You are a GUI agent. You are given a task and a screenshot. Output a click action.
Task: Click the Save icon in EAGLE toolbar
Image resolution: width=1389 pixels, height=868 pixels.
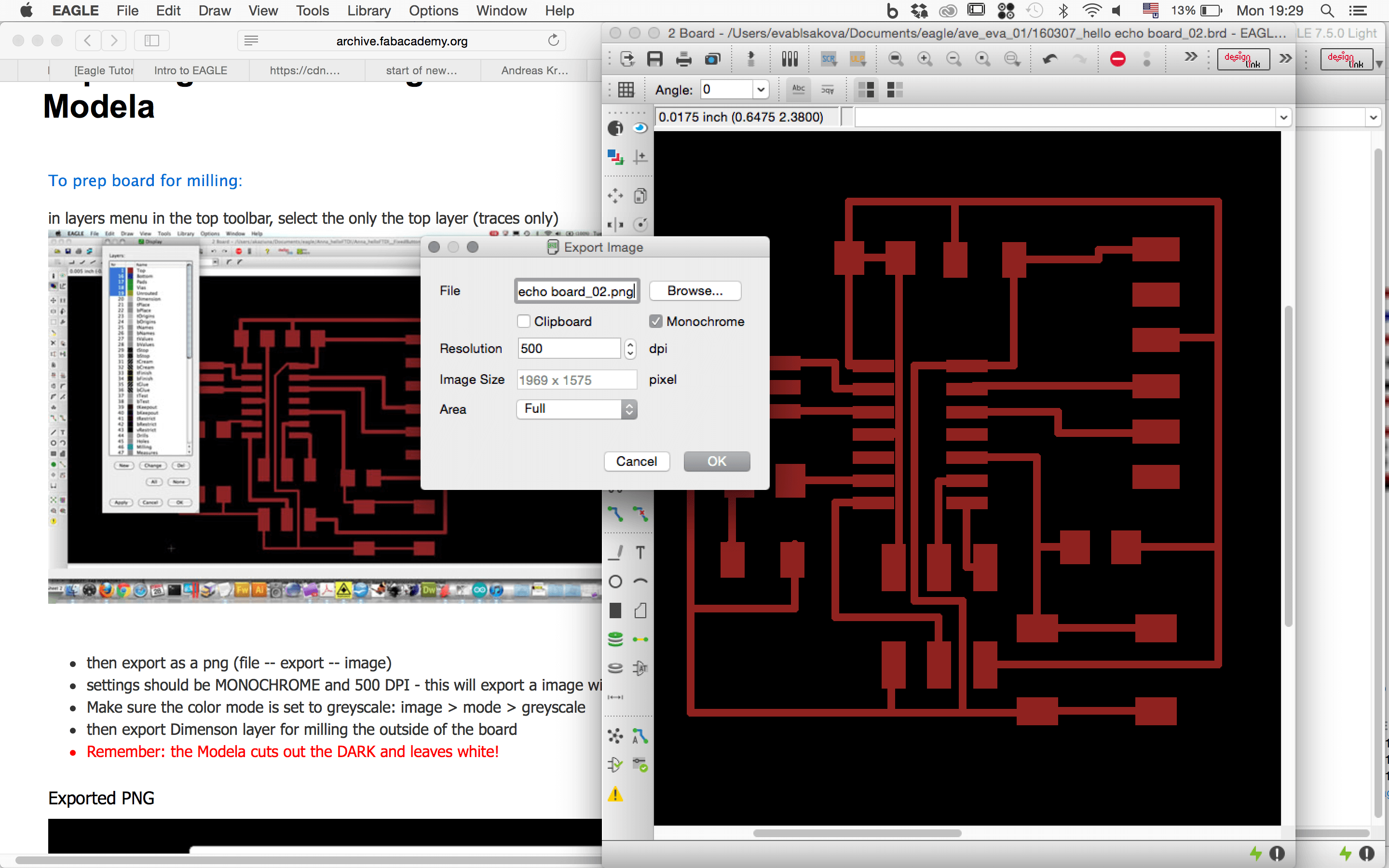coord(654,59)
